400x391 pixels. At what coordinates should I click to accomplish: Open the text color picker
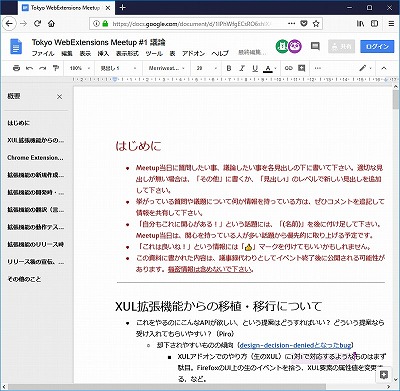(x=270, y=68)
